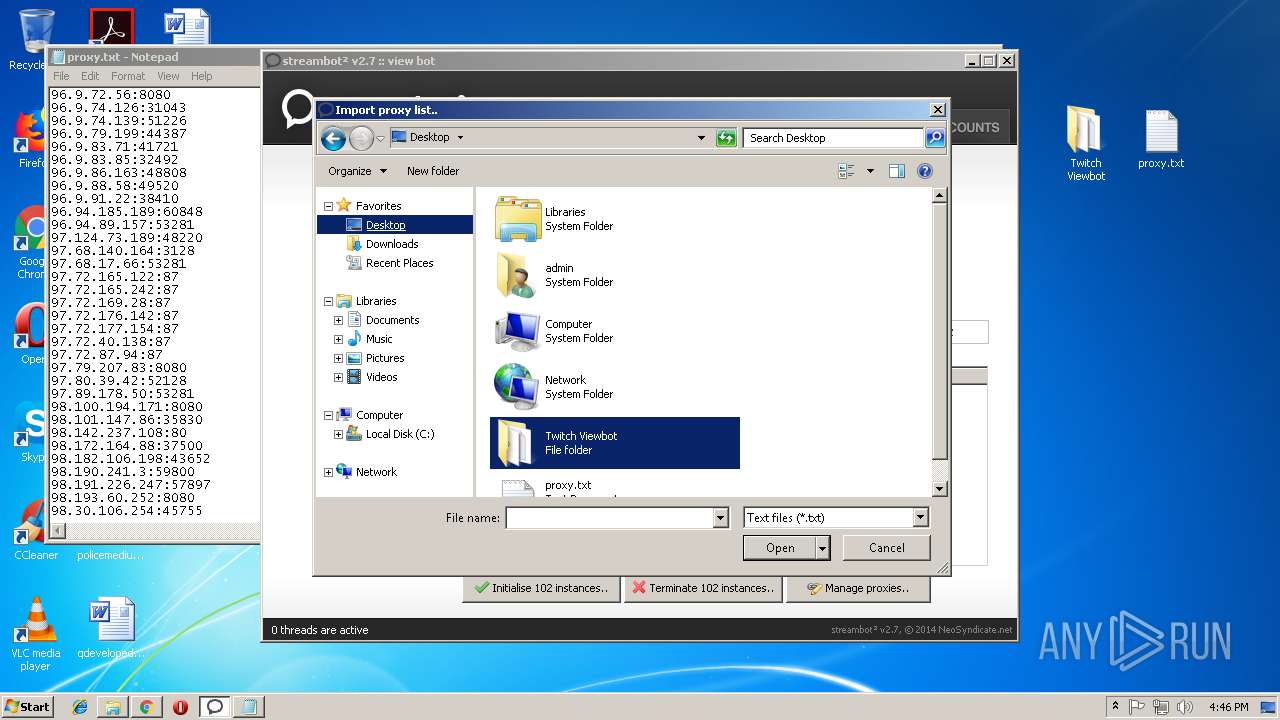Select Downloads in Favorites
1280x720 pixels.
coord(392,244)
